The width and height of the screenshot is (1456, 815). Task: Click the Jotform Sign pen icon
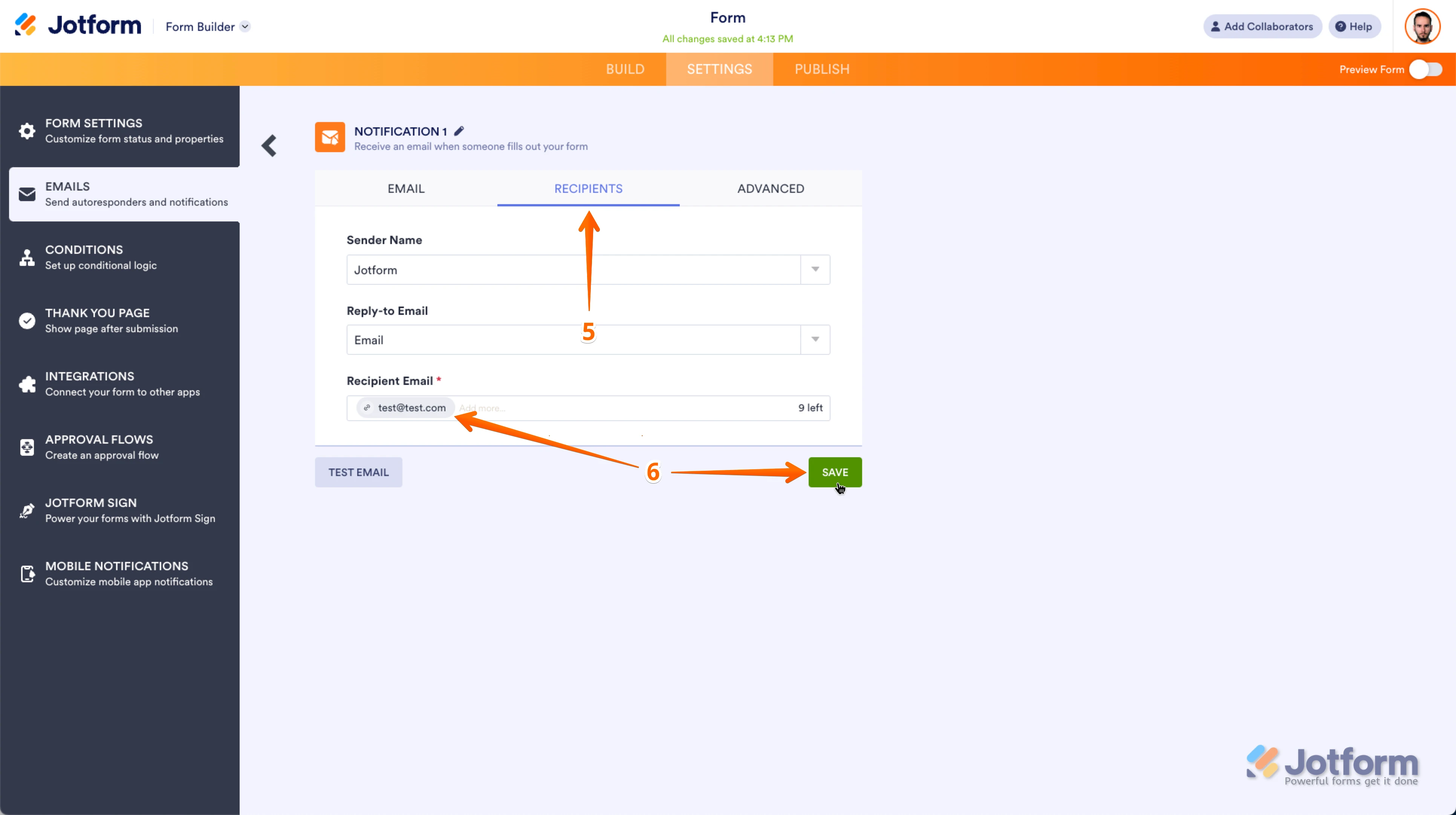point(26,511)
